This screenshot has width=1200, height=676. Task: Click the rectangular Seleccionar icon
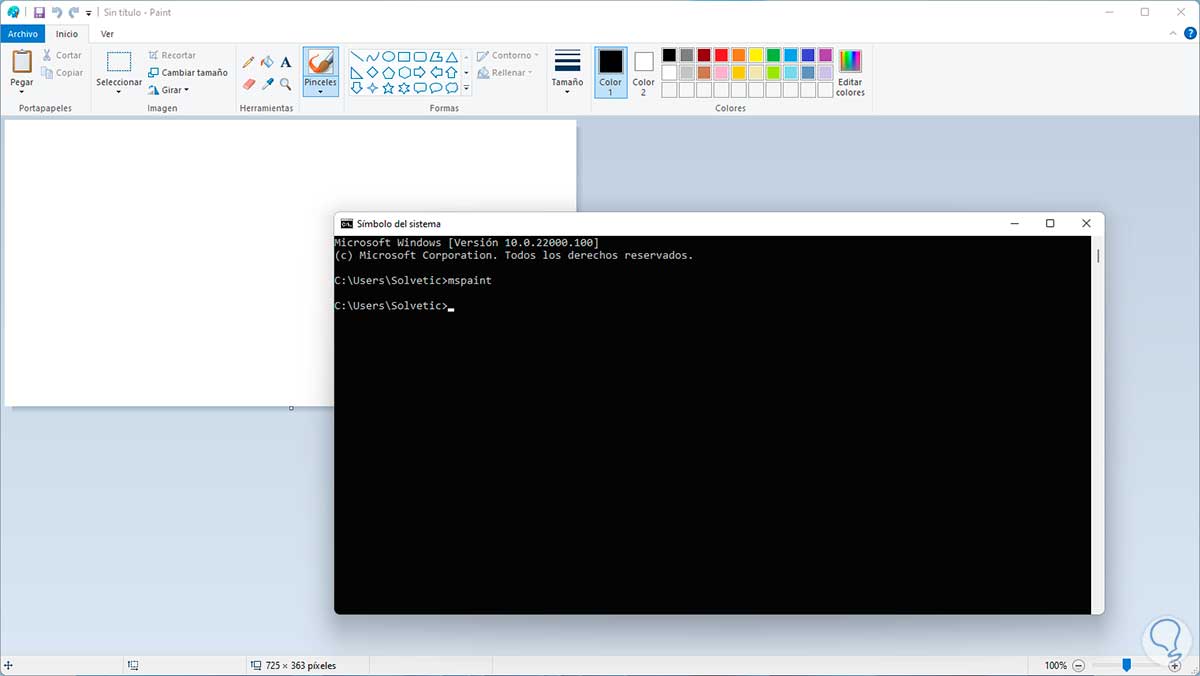pyautogui.click(x=119, y=62)
